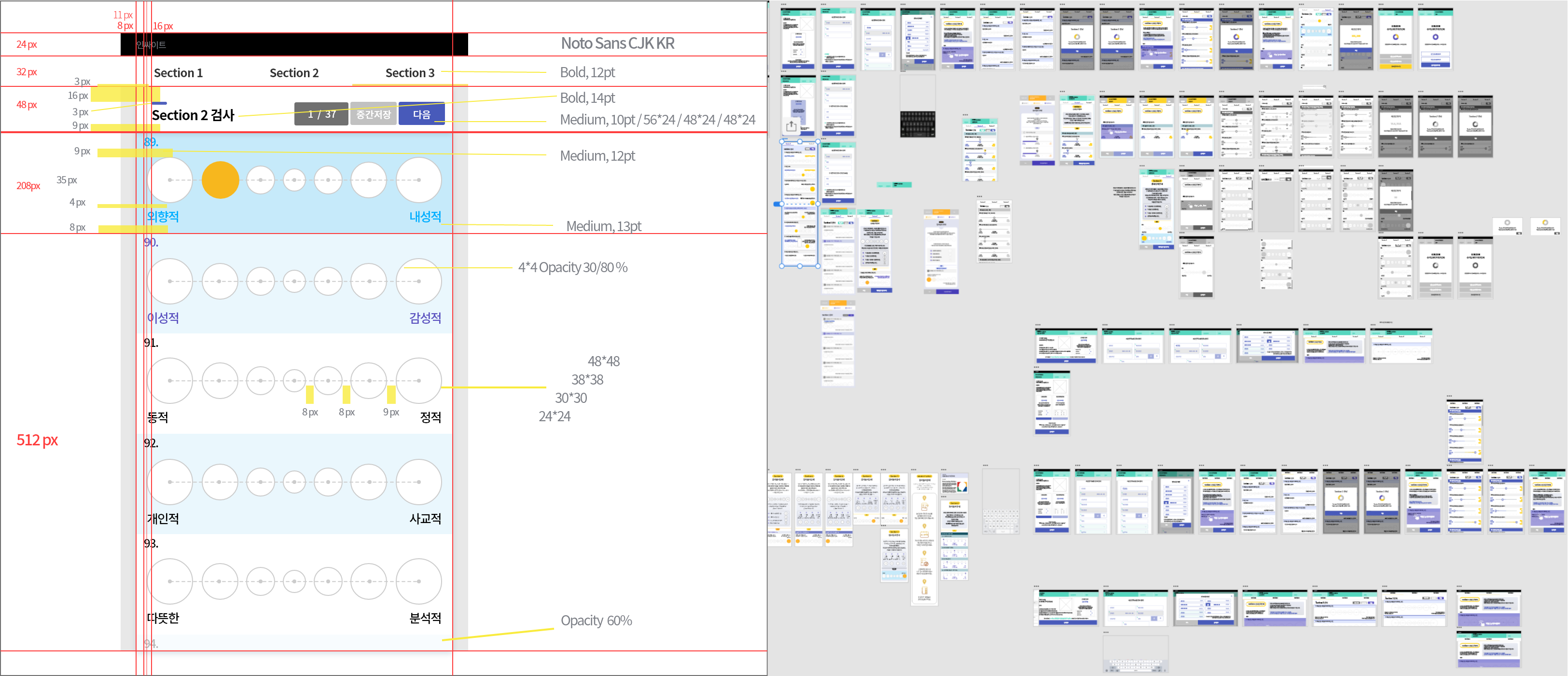Open the Section 2 tab
The height and width of the screenshot is (676, 1568).
click(294, 73)
